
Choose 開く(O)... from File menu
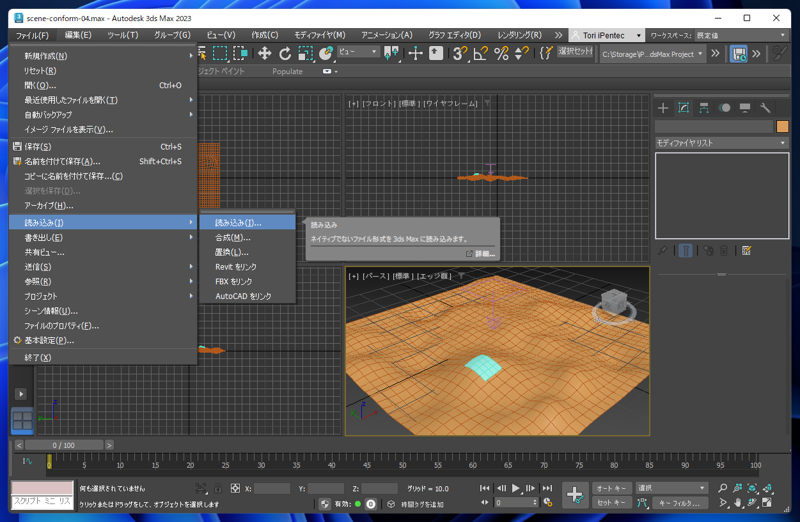103,85
